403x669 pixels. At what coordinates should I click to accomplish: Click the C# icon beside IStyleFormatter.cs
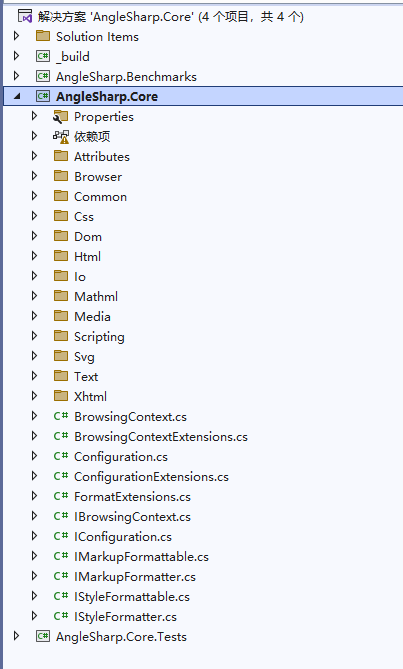[61, 616]
